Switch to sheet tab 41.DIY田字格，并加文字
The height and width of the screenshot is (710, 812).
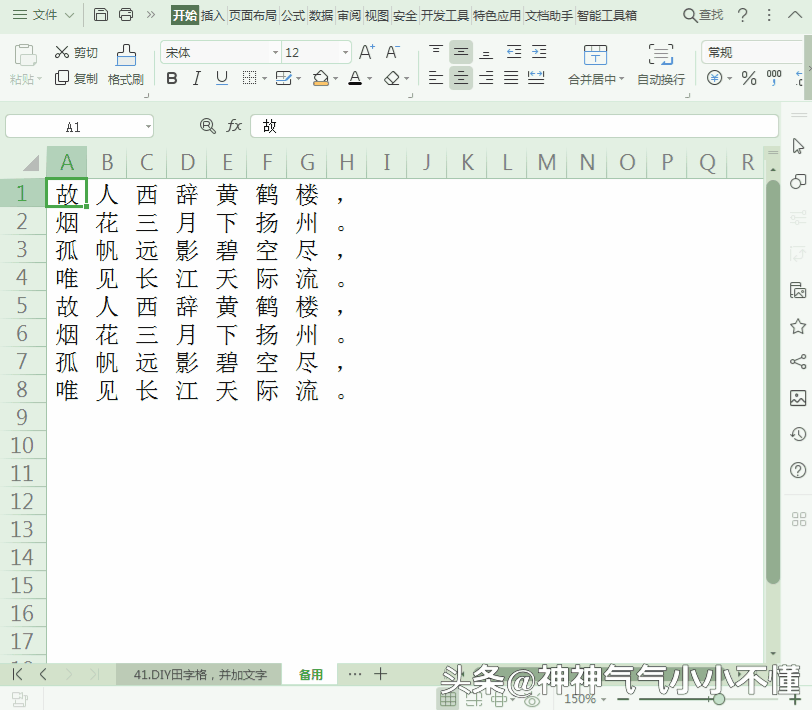point(200,674)
